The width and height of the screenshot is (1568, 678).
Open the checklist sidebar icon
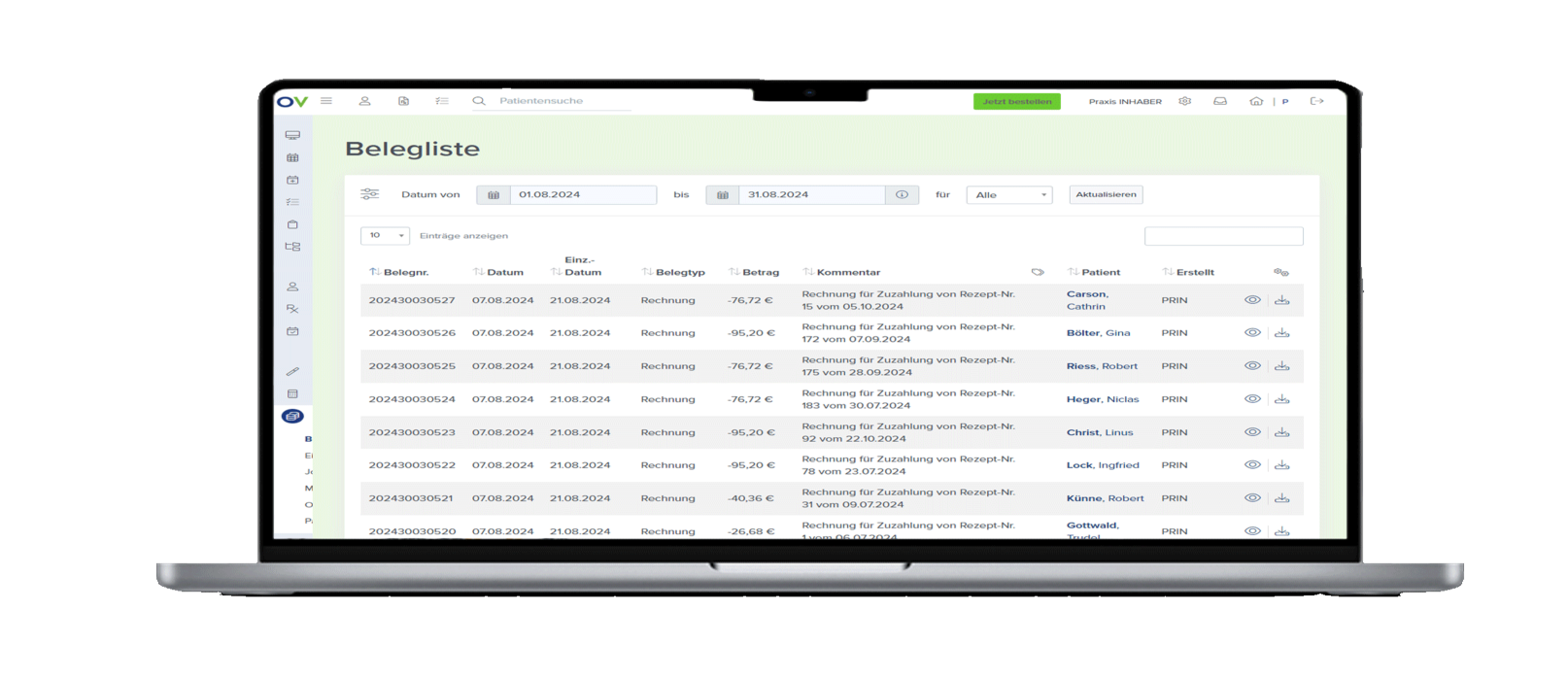point(292,202)
